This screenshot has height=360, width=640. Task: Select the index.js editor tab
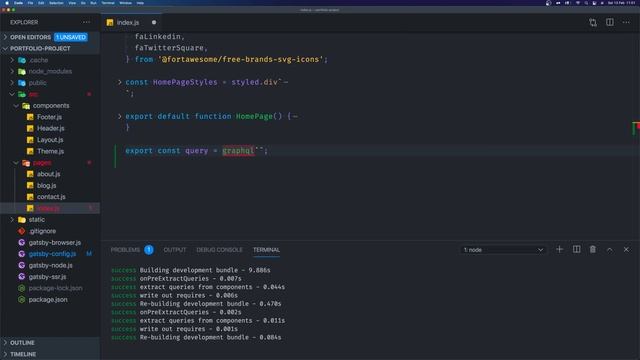[130, 22]
